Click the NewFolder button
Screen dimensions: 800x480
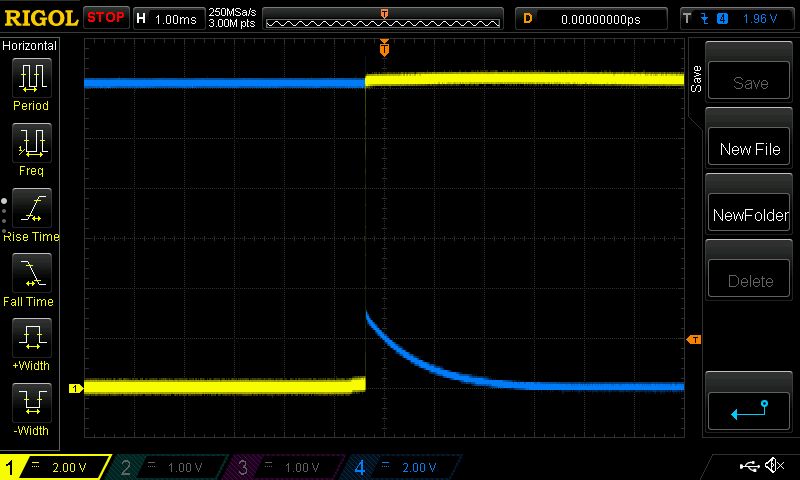click(749, 213)
